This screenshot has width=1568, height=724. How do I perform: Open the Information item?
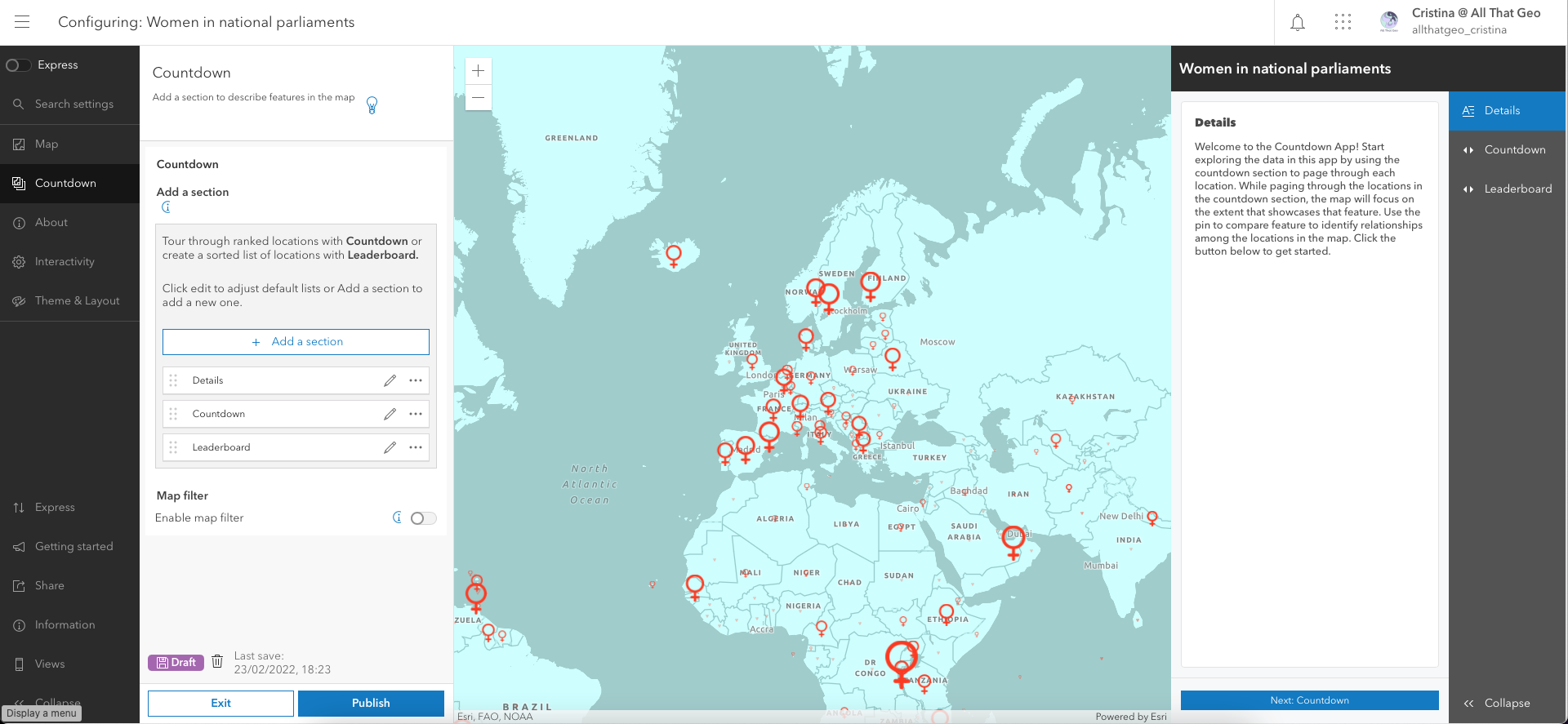tap(69, 625)
